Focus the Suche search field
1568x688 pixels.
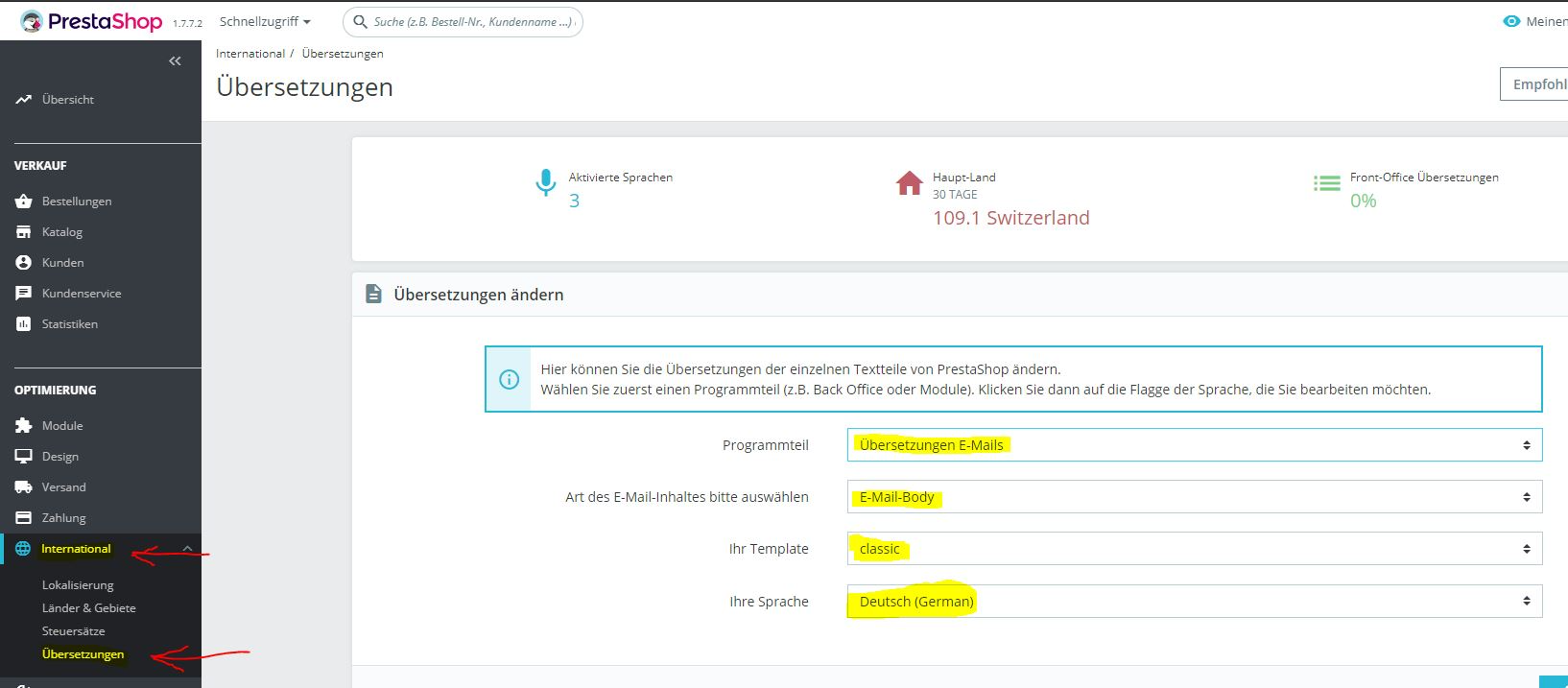point(463,22)
